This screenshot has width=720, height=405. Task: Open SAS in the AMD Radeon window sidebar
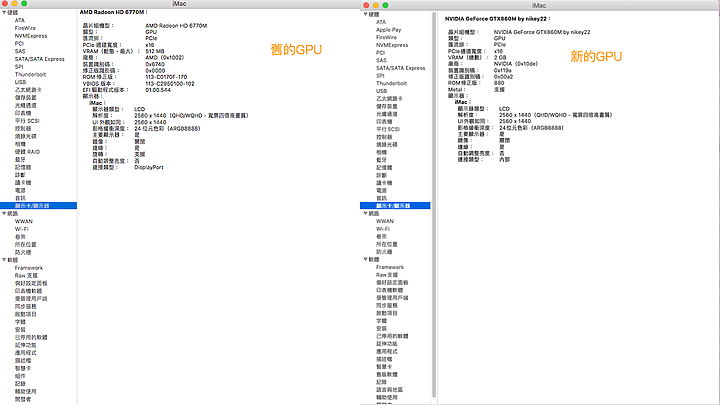click(20, 51)
